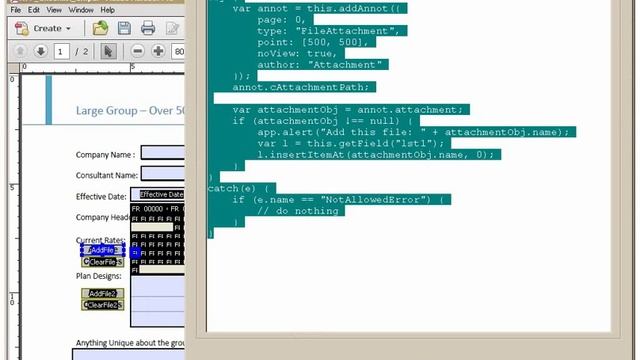Viewport: 640px width, 360px height.
Task: Open the Edit menu
Action: tap(34, 10)
